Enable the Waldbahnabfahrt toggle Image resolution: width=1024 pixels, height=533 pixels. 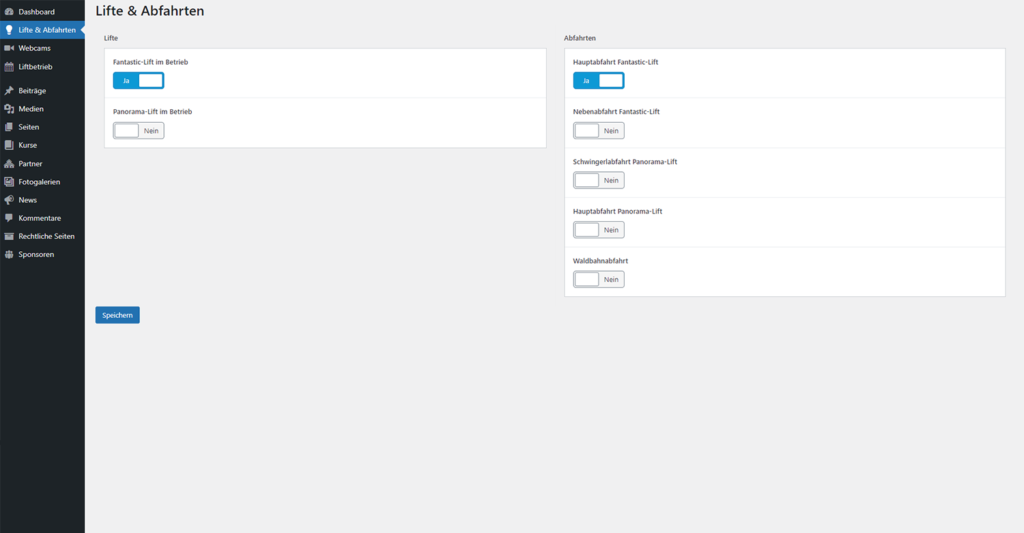(599, 280)
